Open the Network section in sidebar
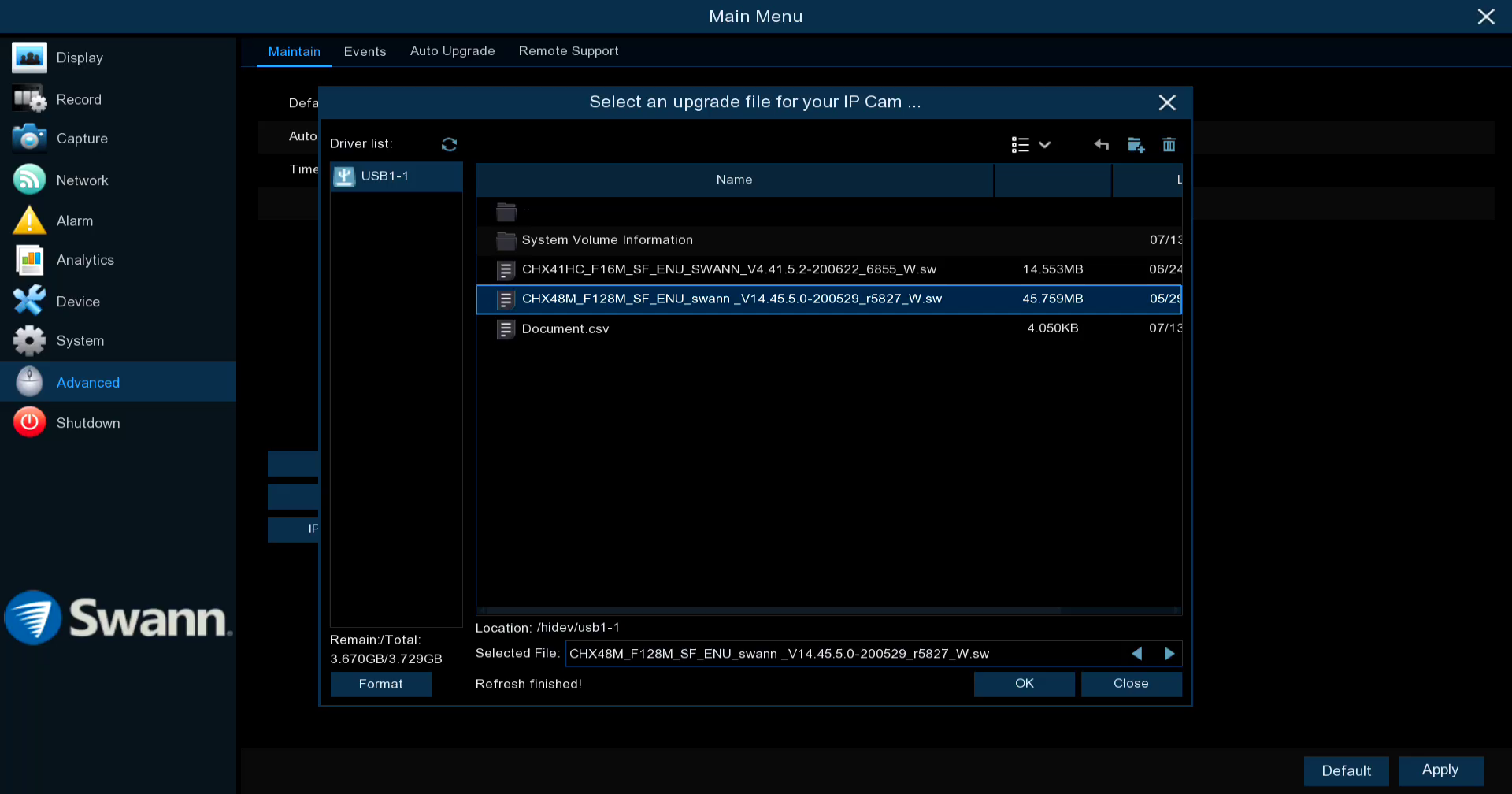Screen dimensions: 1512x794 pos(82,180)
